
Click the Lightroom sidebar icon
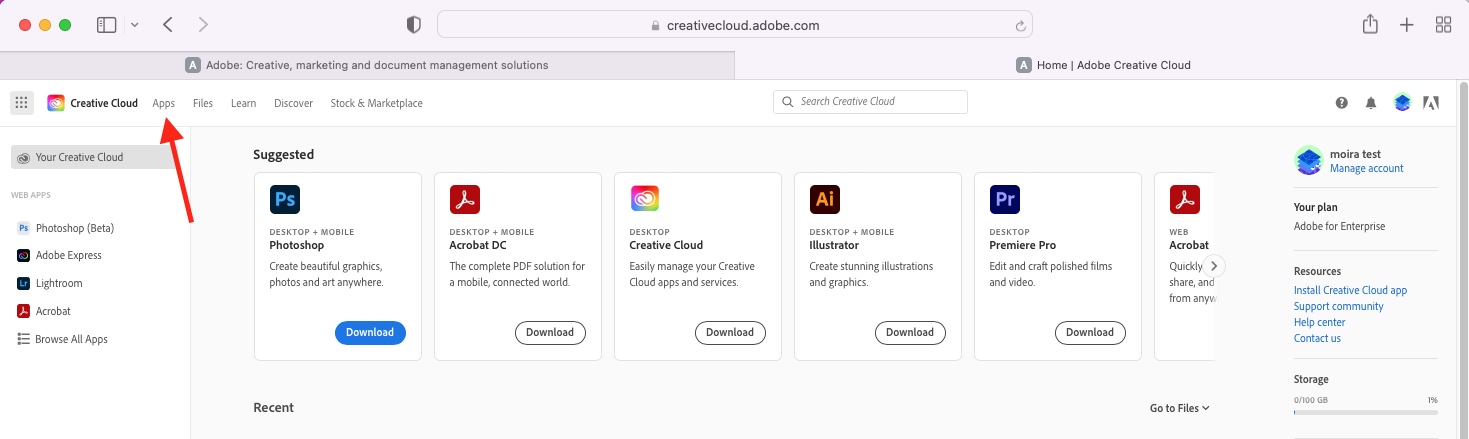[x=23, y=283]
